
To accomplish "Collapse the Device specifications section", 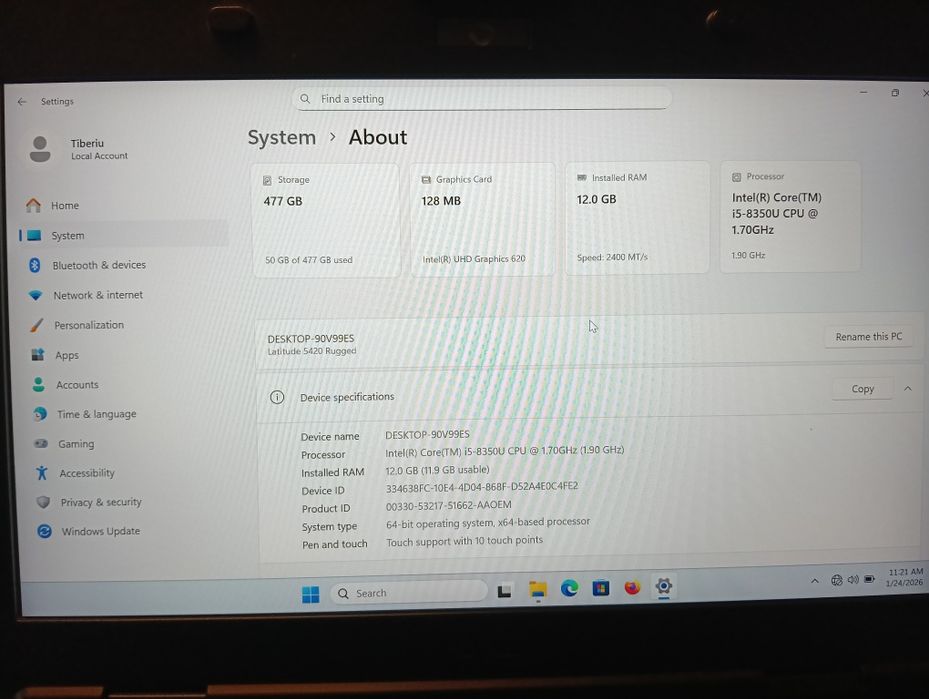I will [908, 389].
